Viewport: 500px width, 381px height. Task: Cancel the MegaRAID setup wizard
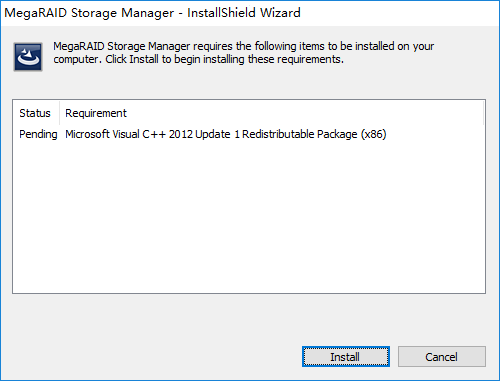click(x=442, y=357)
